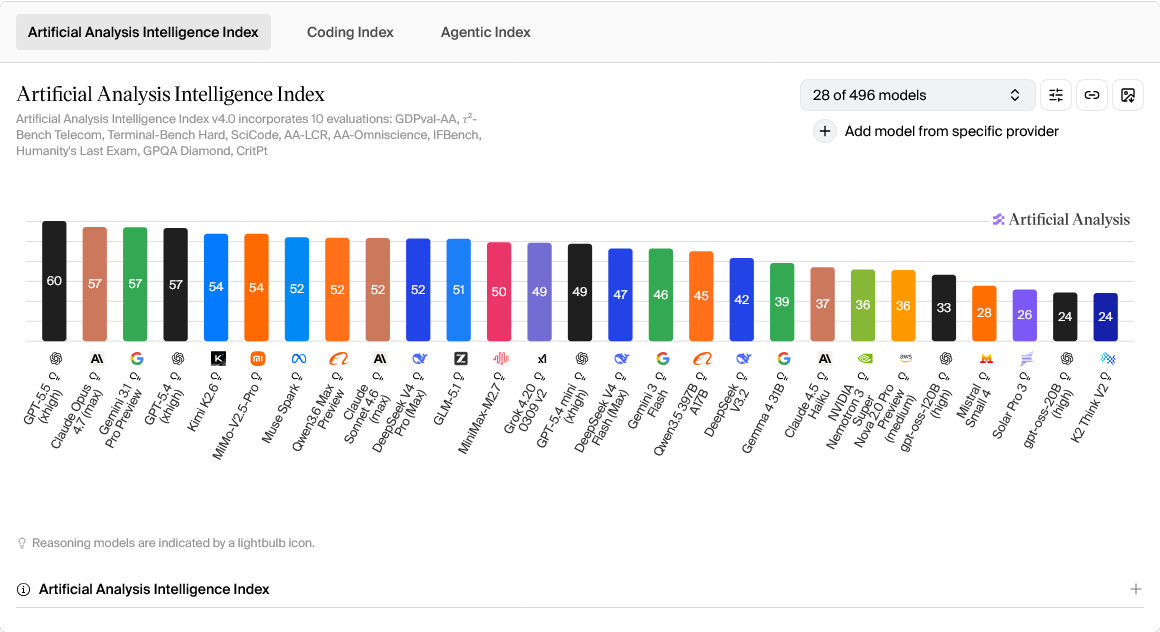Select the purple Grok 4.20 bar scoring 49
The width and height of the screenshot is (1160, 632).
[x=539, y=292]
